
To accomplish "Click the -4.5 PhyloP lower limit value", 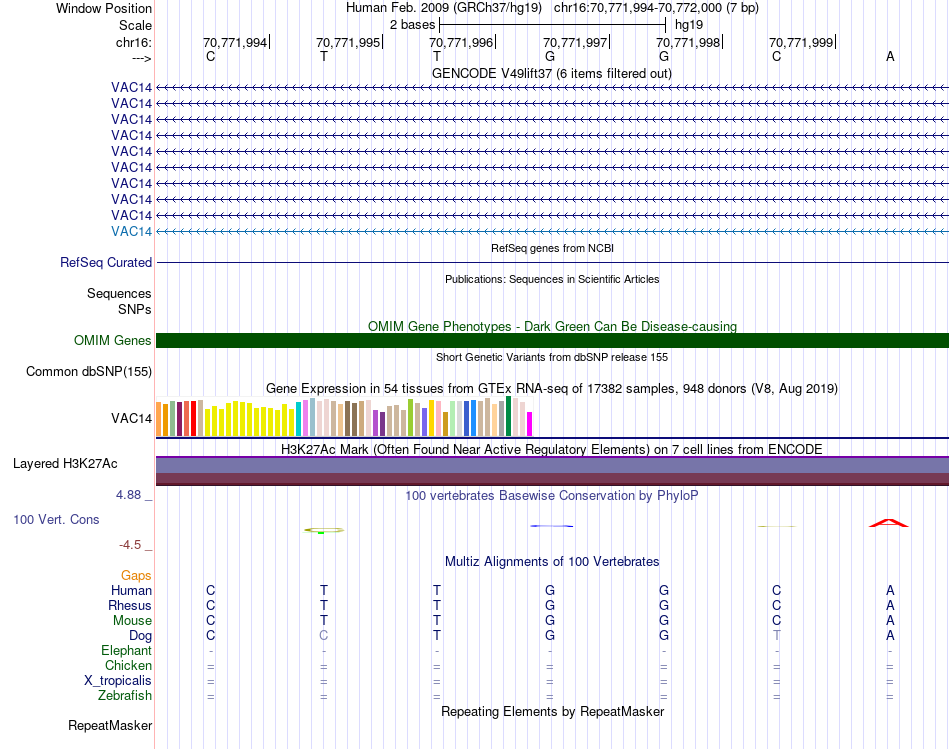I will (x=130, y=545).
